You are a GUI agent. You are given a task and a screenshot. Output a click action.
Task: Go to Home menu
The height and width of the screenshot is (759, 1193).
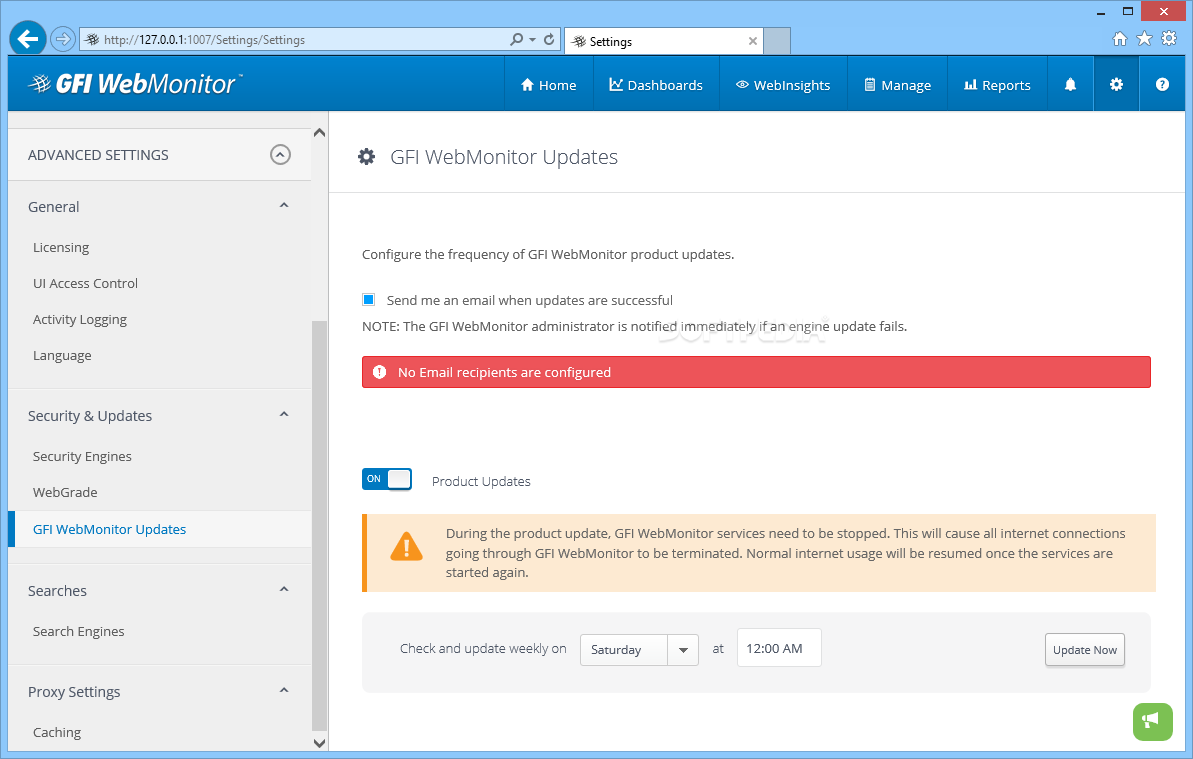coord(548,84)
